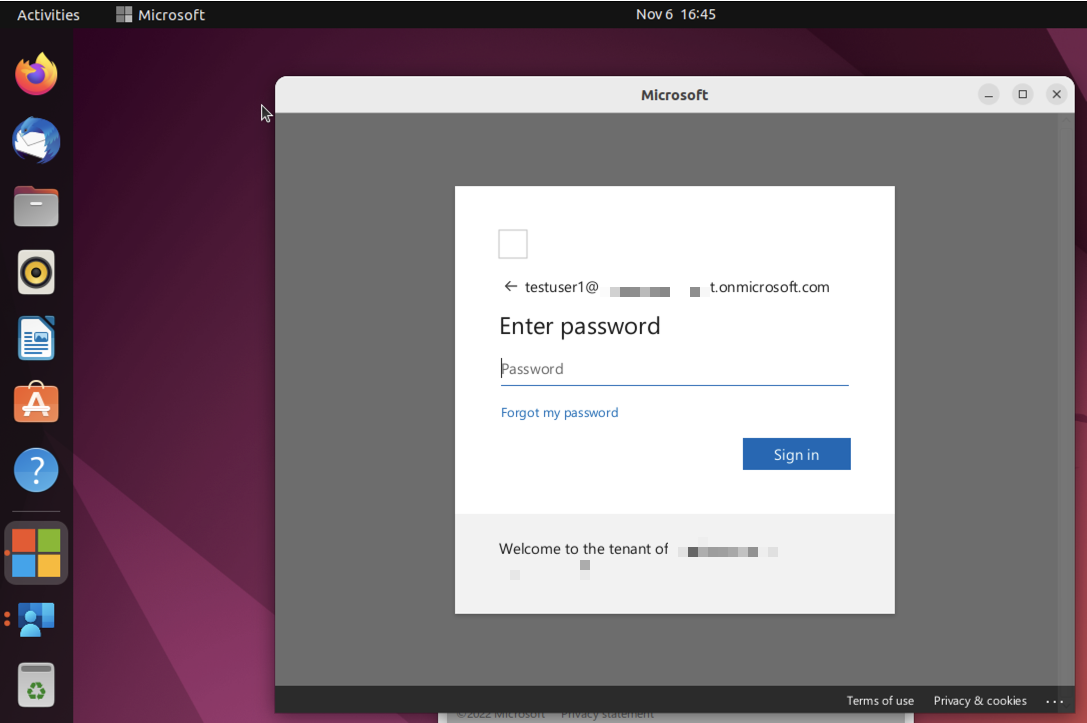Click the Forgot my password link

(x=559, y=412)
